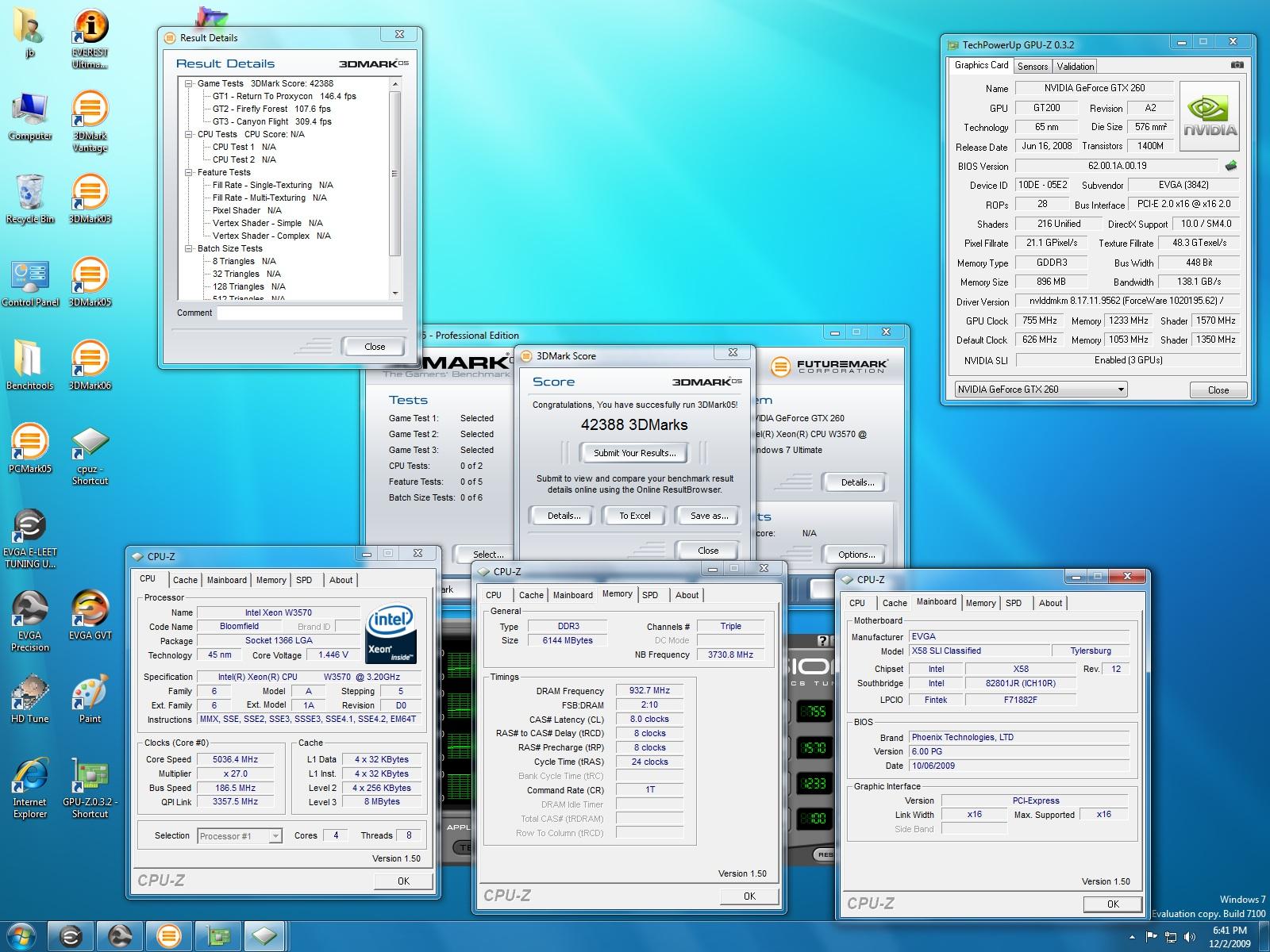Select the GPU-Z taskbar button
Viewport: 1270px width, 952px height.
pos(217,936)
